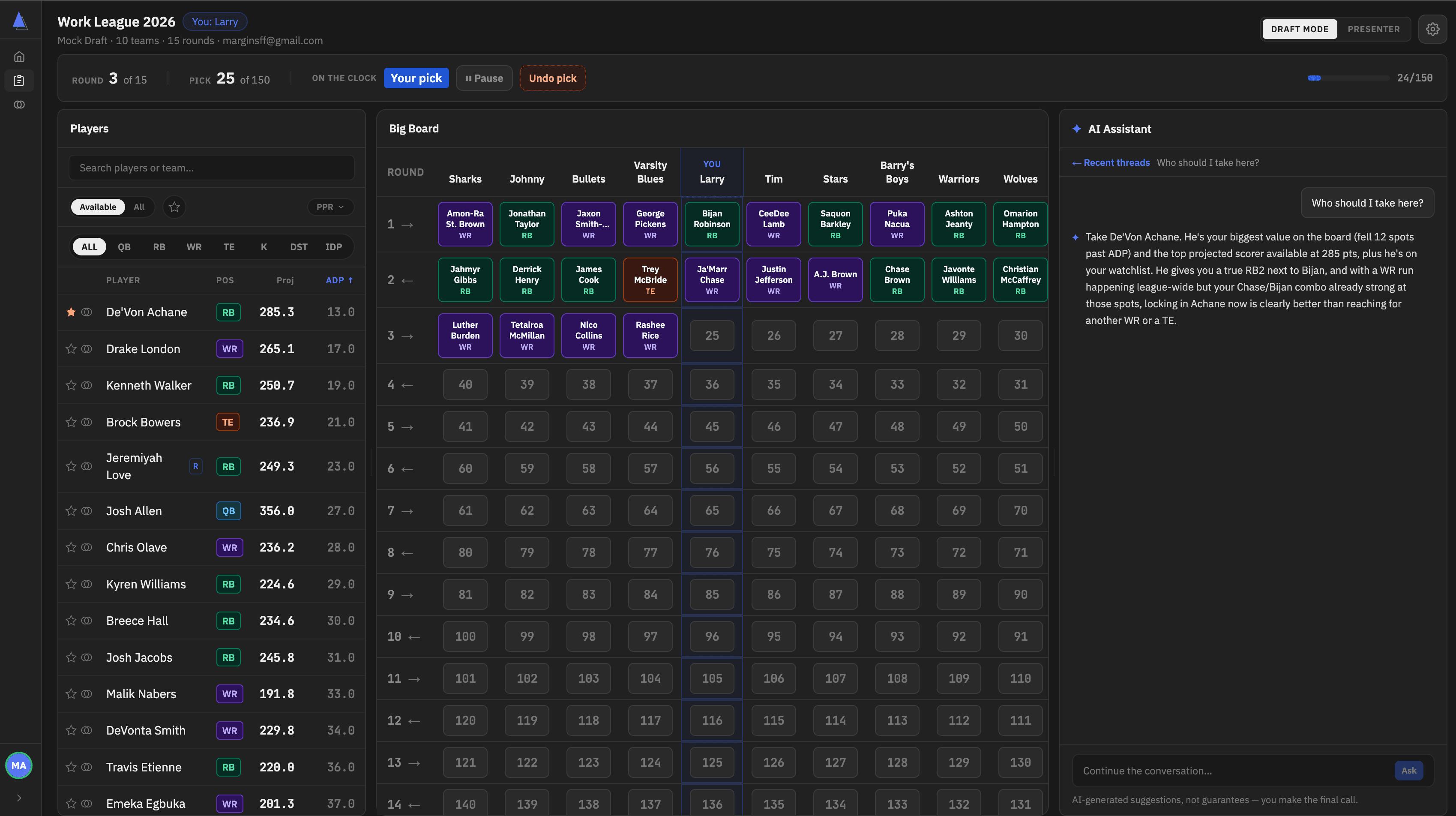Click the circles icon next to Malik Nabers

87,694
